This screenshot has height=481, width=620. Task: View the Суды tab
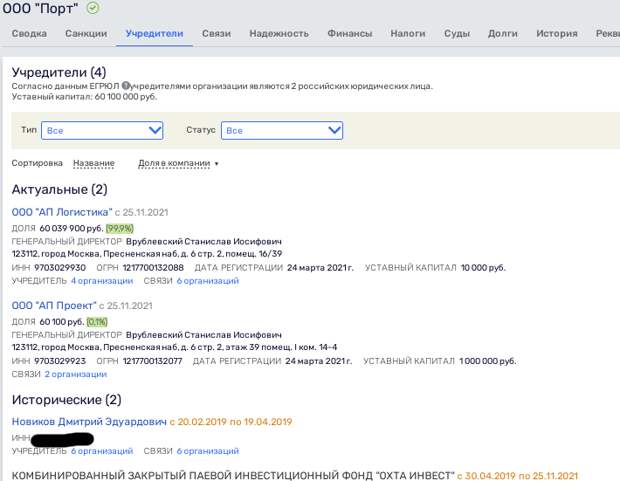[x=457, y=34]
